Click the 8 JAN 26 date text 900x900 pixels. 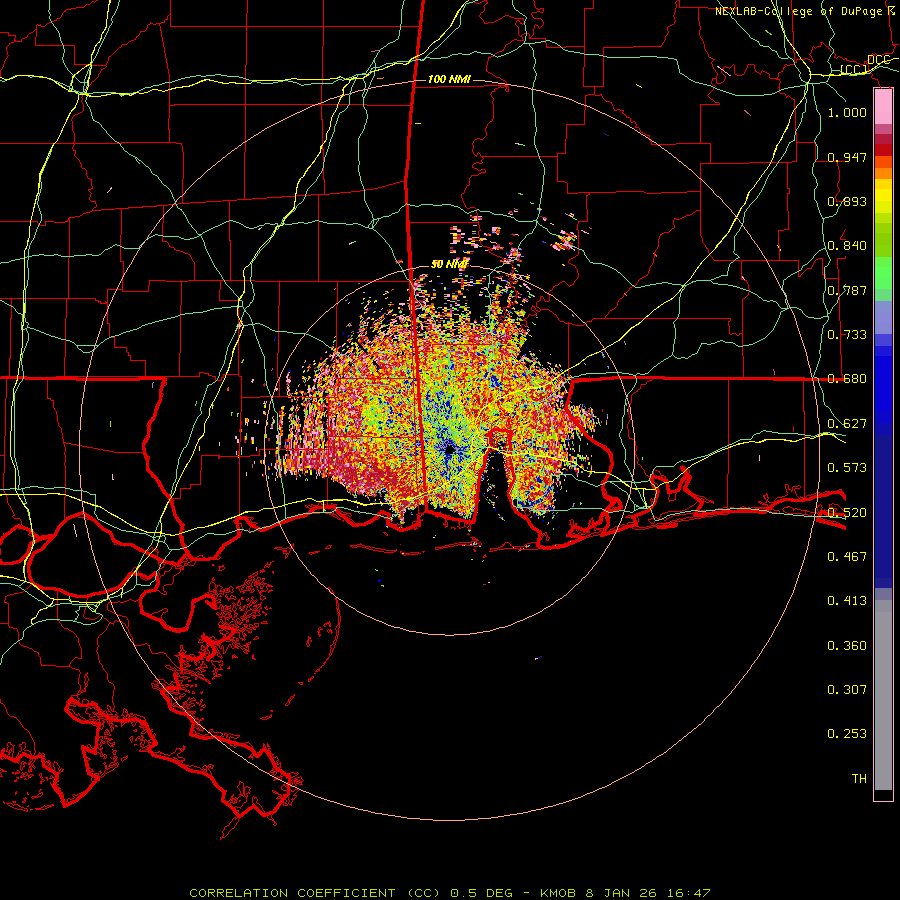click(620, 893)
